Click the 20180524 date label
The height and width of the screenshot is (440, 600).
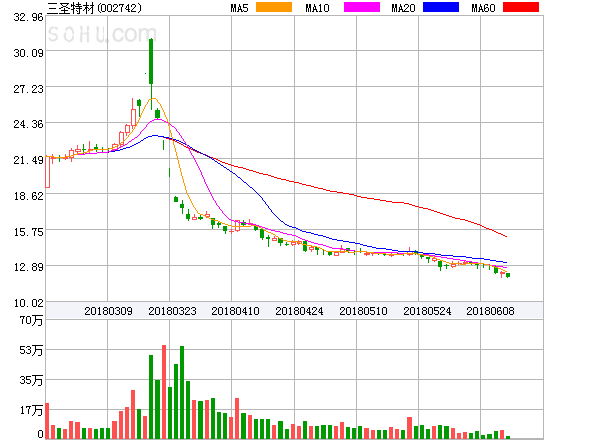click(427, 311)
